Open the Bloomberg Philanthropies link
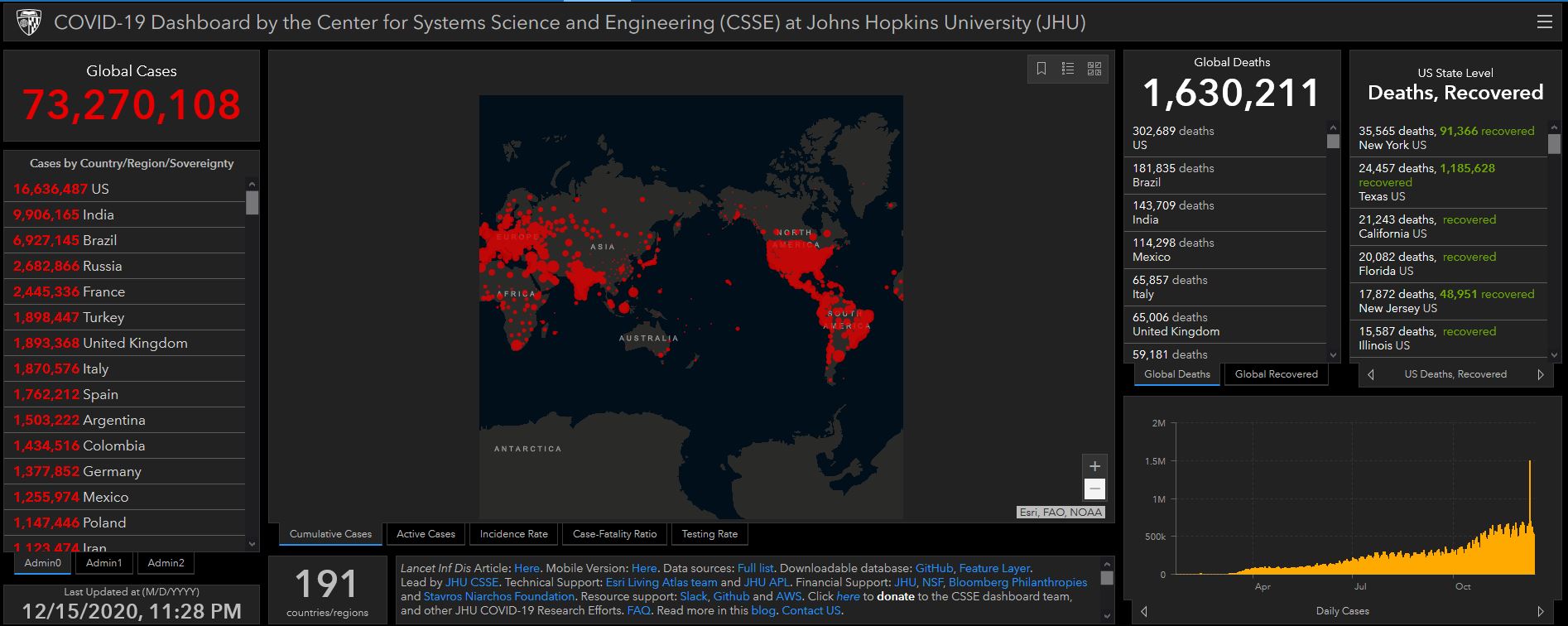The width and height of the screenshot is (1568, 626). [x=1017, y=583]
